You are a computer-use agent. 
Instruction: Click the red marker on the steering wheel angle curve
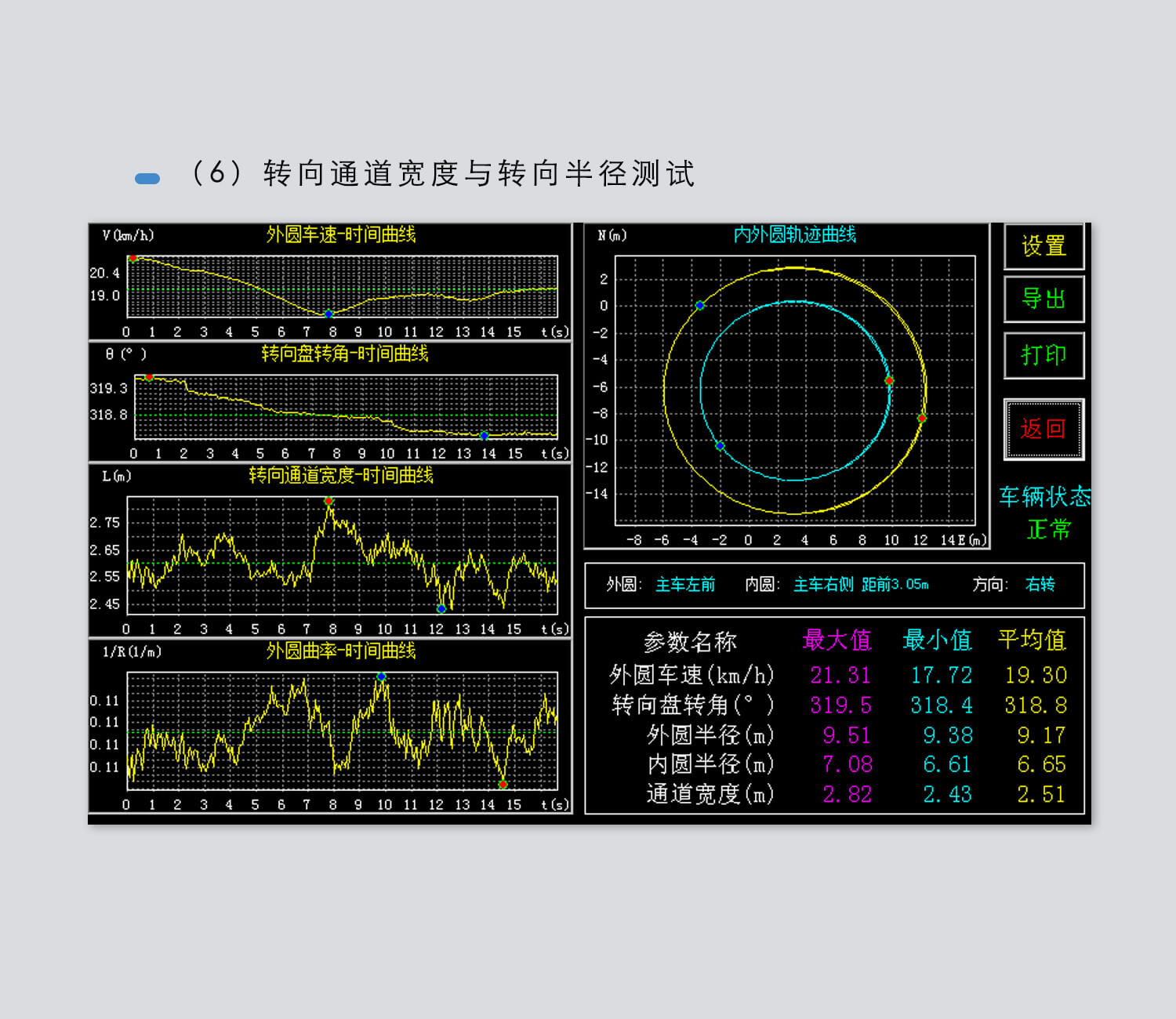(149, 377)
